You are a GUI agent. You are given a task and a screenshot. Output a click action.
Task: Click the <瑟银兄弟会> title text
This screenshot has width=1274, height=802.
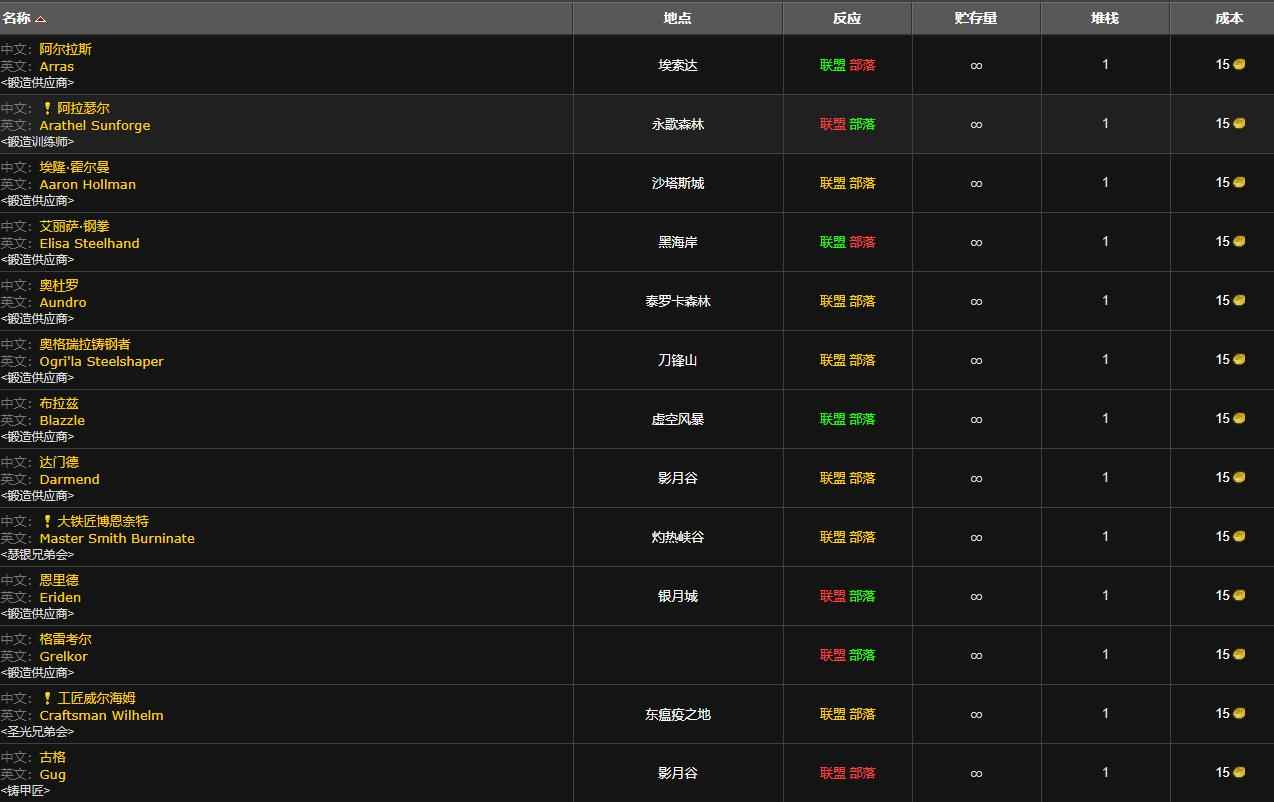click(x=37, y=554)
